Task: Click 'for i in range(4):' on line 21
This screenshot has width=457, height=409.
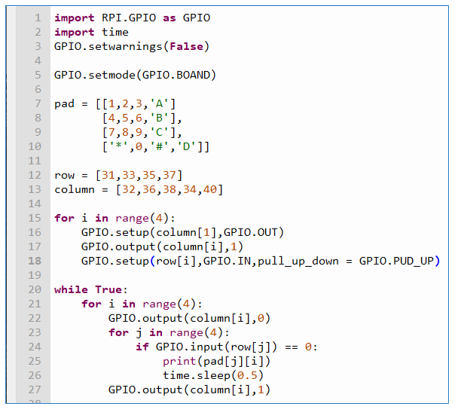Action: point(142,304)
